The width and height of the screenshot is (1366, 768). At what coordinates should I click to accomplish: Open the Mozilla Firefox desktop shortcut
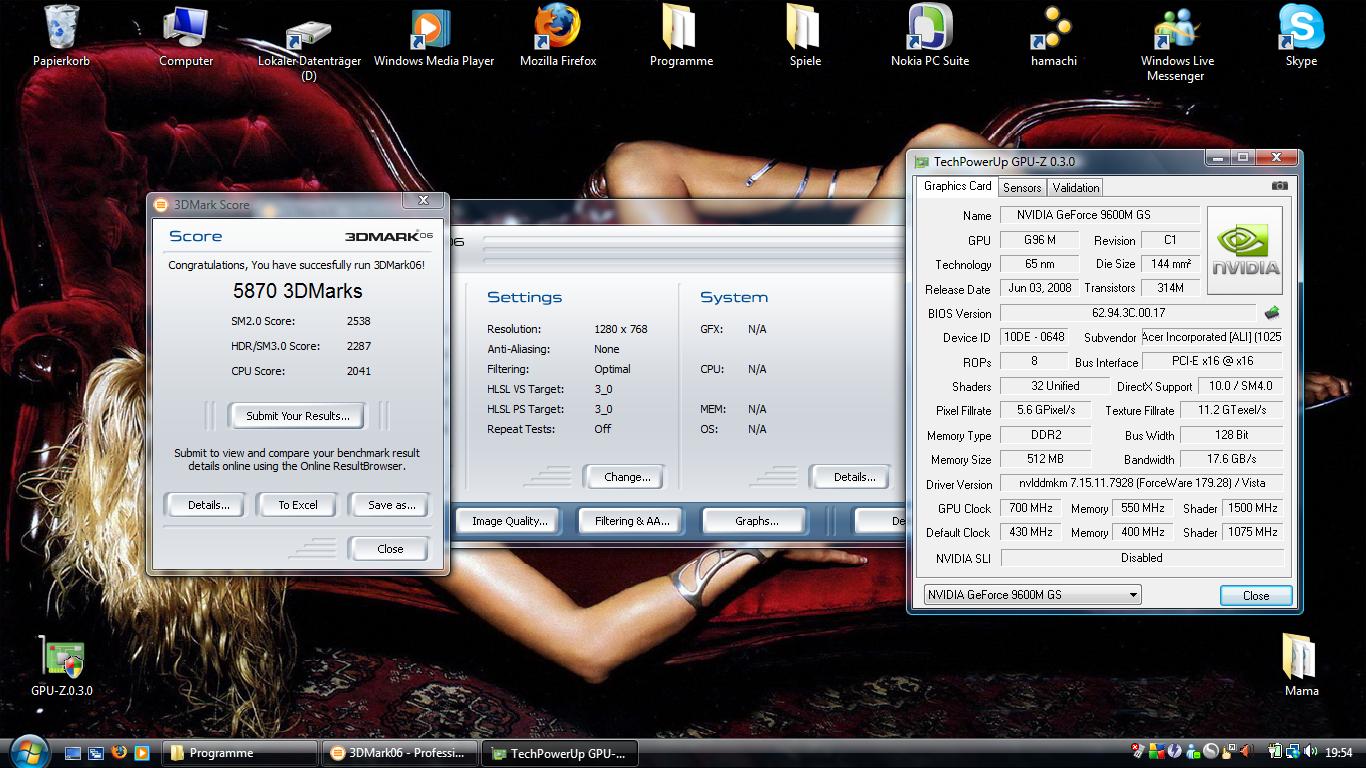(558, 29)
